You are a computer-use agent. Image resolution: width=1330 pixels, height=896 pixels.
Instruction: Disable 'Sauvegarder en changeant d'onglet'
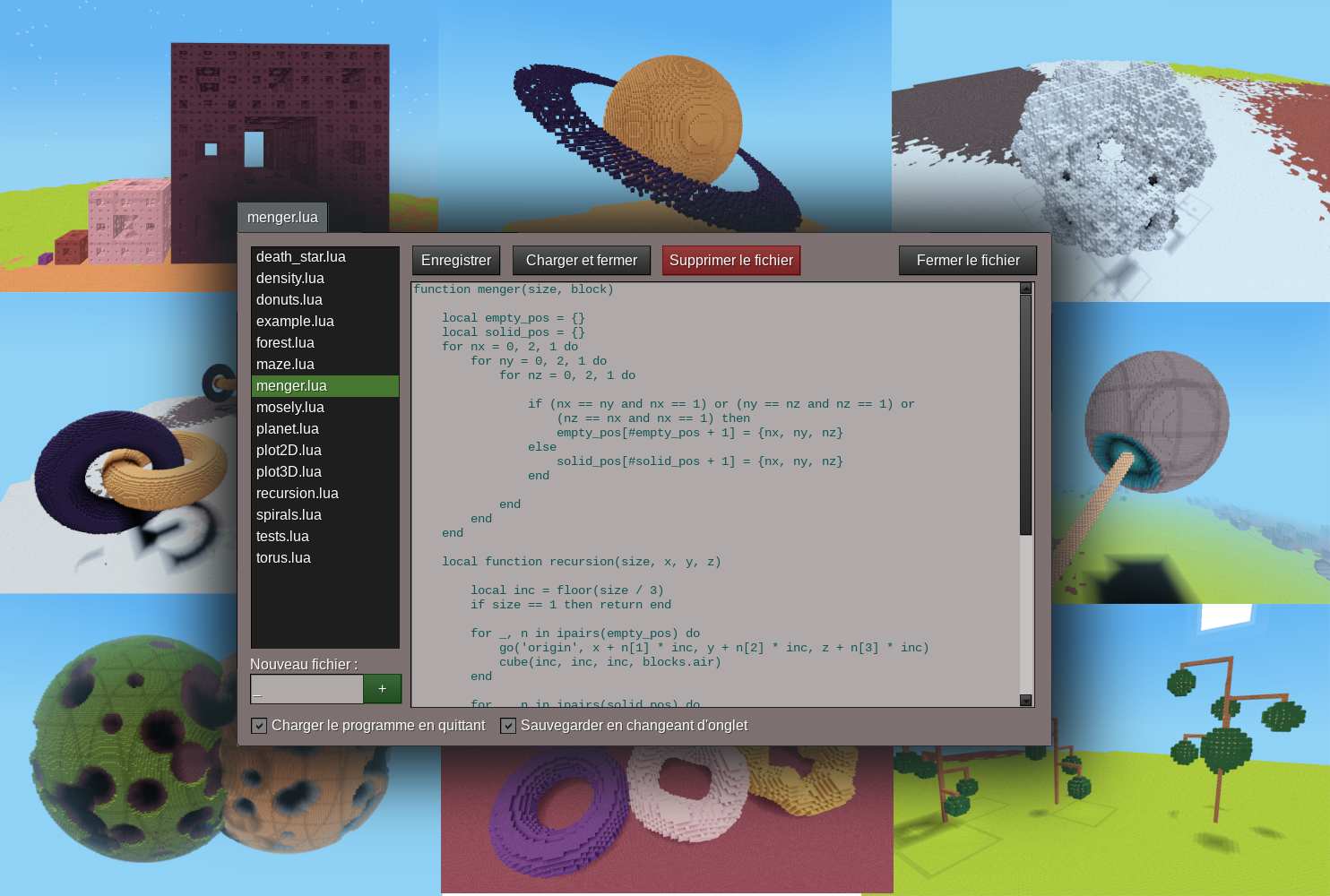pos(508,726)
